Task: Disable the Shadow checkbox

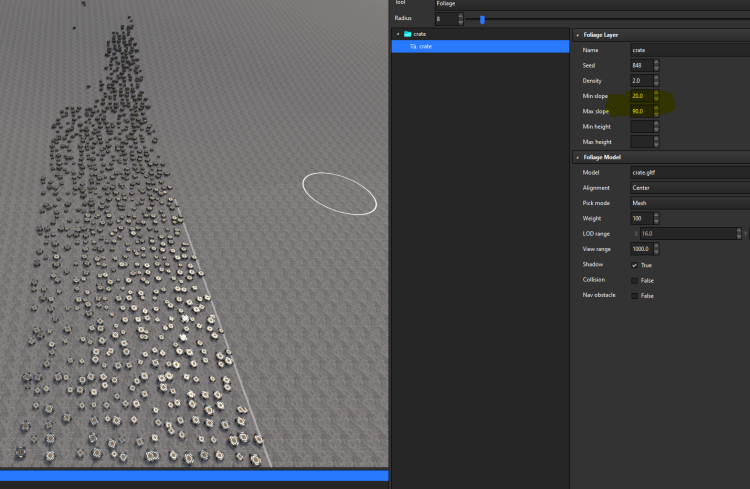Action: [635, 265]
